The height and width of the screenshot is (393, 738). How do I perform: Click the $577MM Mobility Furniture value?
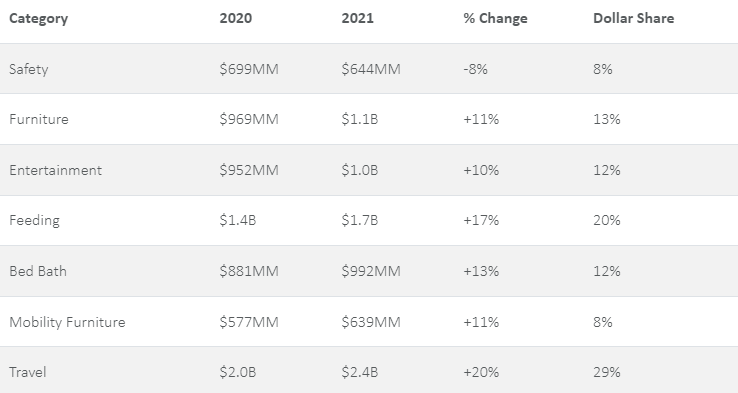point(249,322)
